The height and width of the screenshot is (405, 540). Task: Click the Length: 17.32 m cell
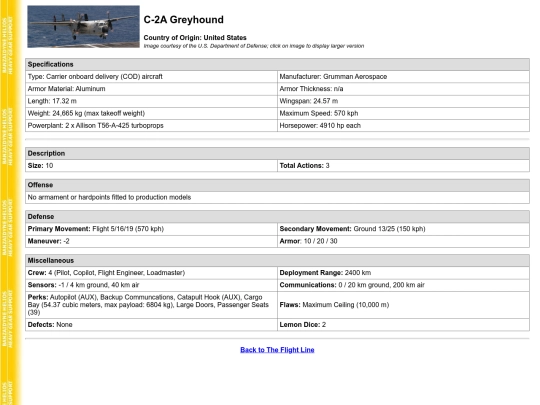tap(151, 101)
